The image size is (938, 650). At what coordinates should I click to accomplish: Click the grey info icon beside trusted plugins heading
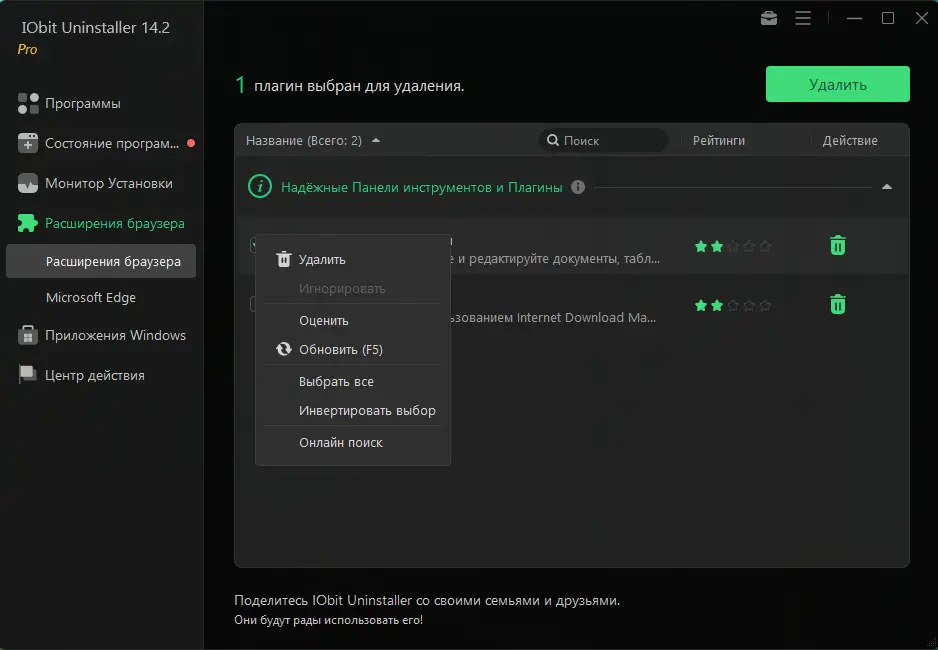[x=578, y=187]
